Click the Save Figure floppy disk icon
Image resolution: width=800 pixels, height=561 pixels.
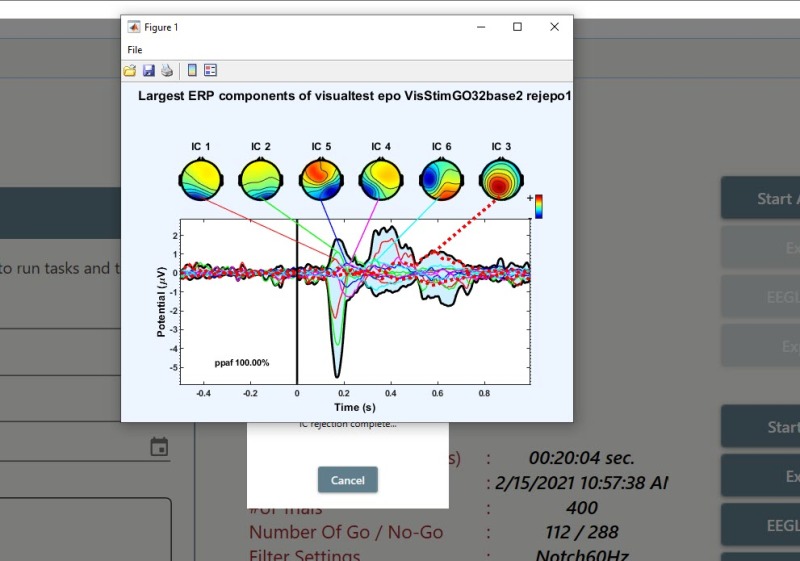click(x=148, y=71)
